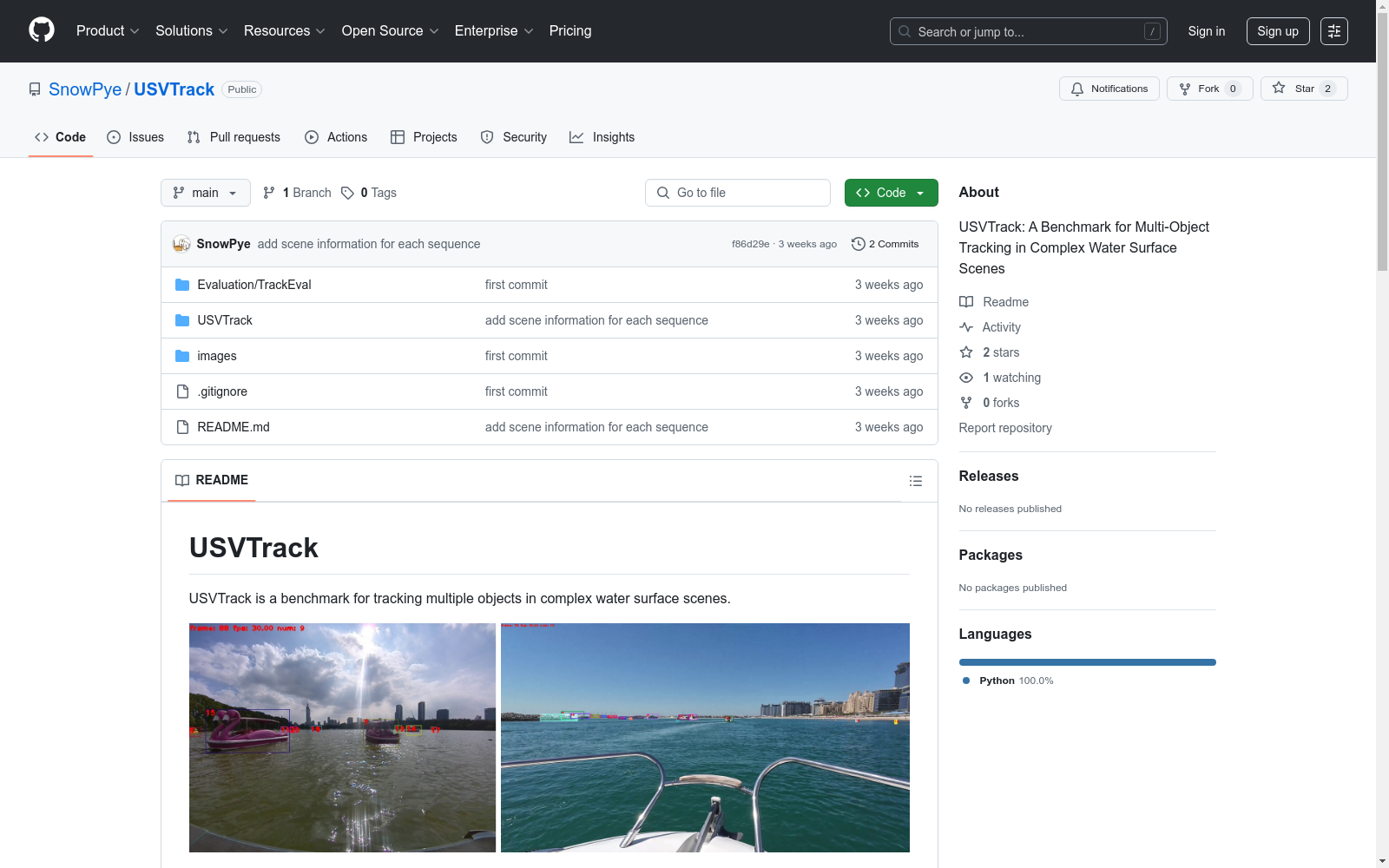Open the Issues tab
Screen dimensions: 1389x868
point(135,137)
